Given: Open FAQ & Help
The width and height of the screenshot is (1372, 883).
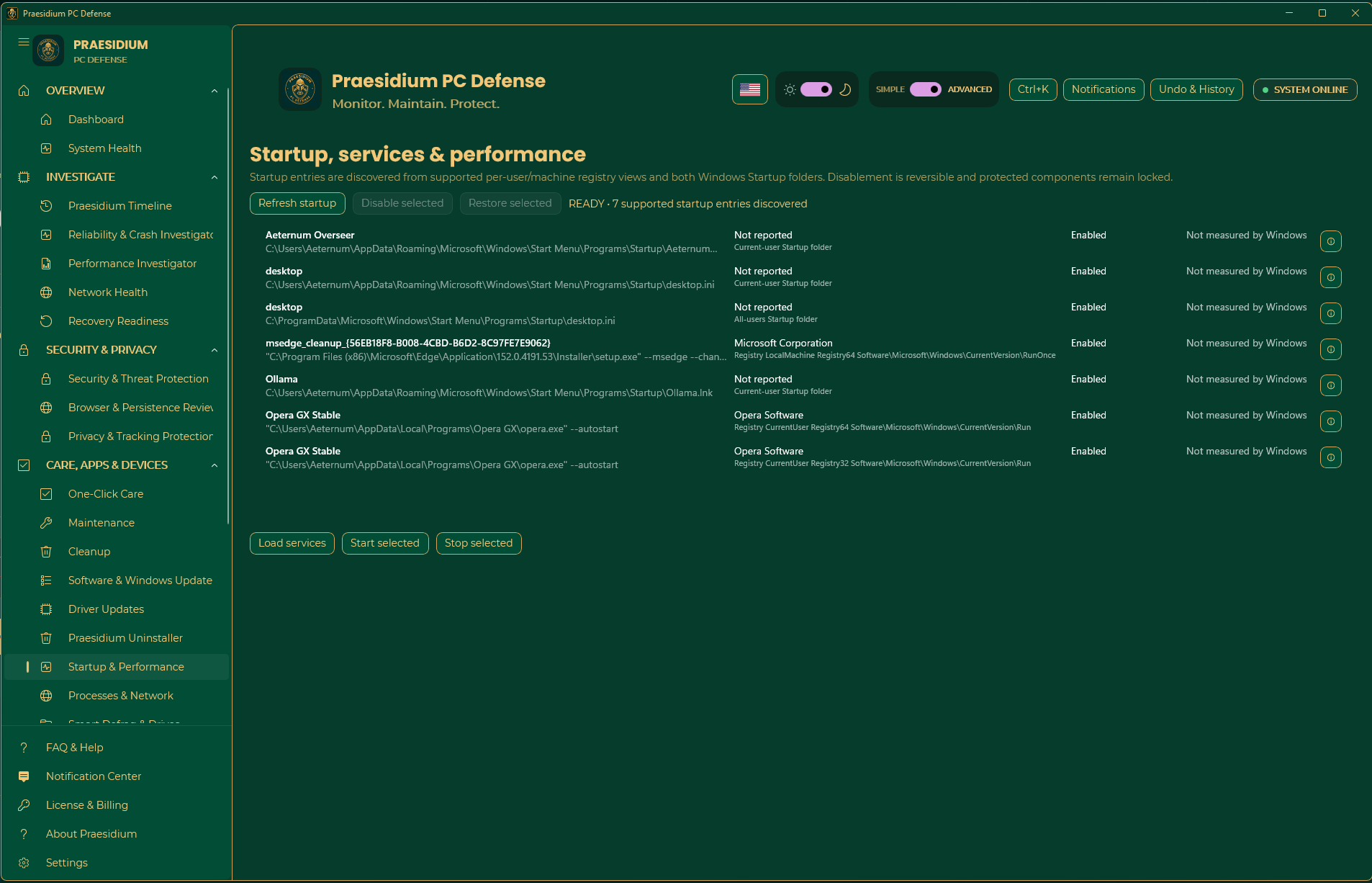Looking at the screenshot, I should point(117,748).
